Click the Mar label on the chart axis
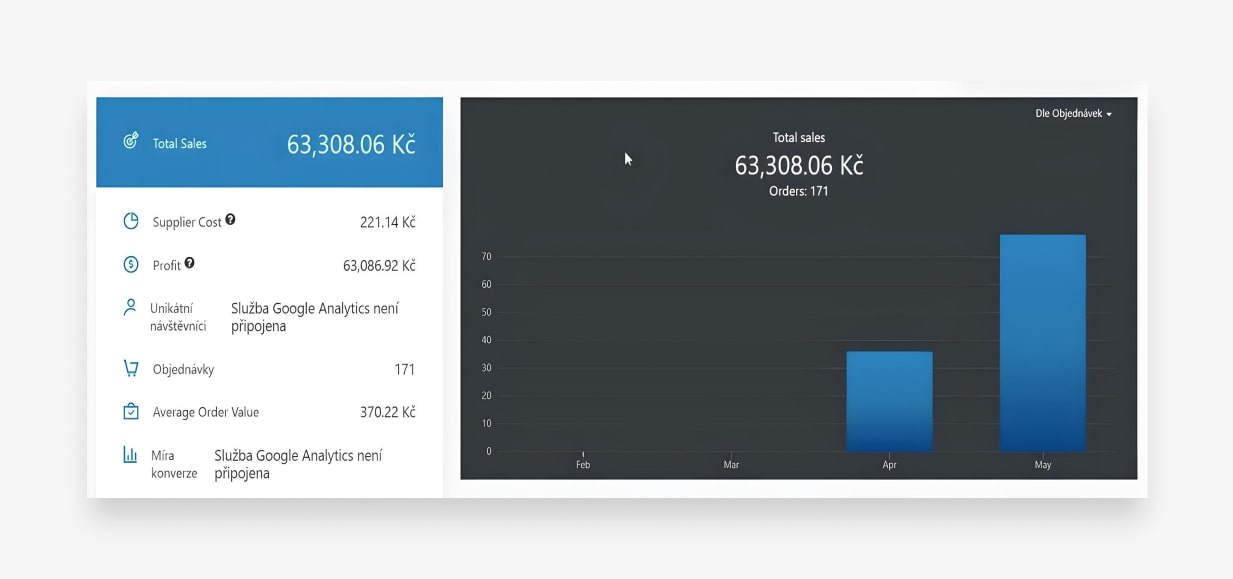 point(731,465)
